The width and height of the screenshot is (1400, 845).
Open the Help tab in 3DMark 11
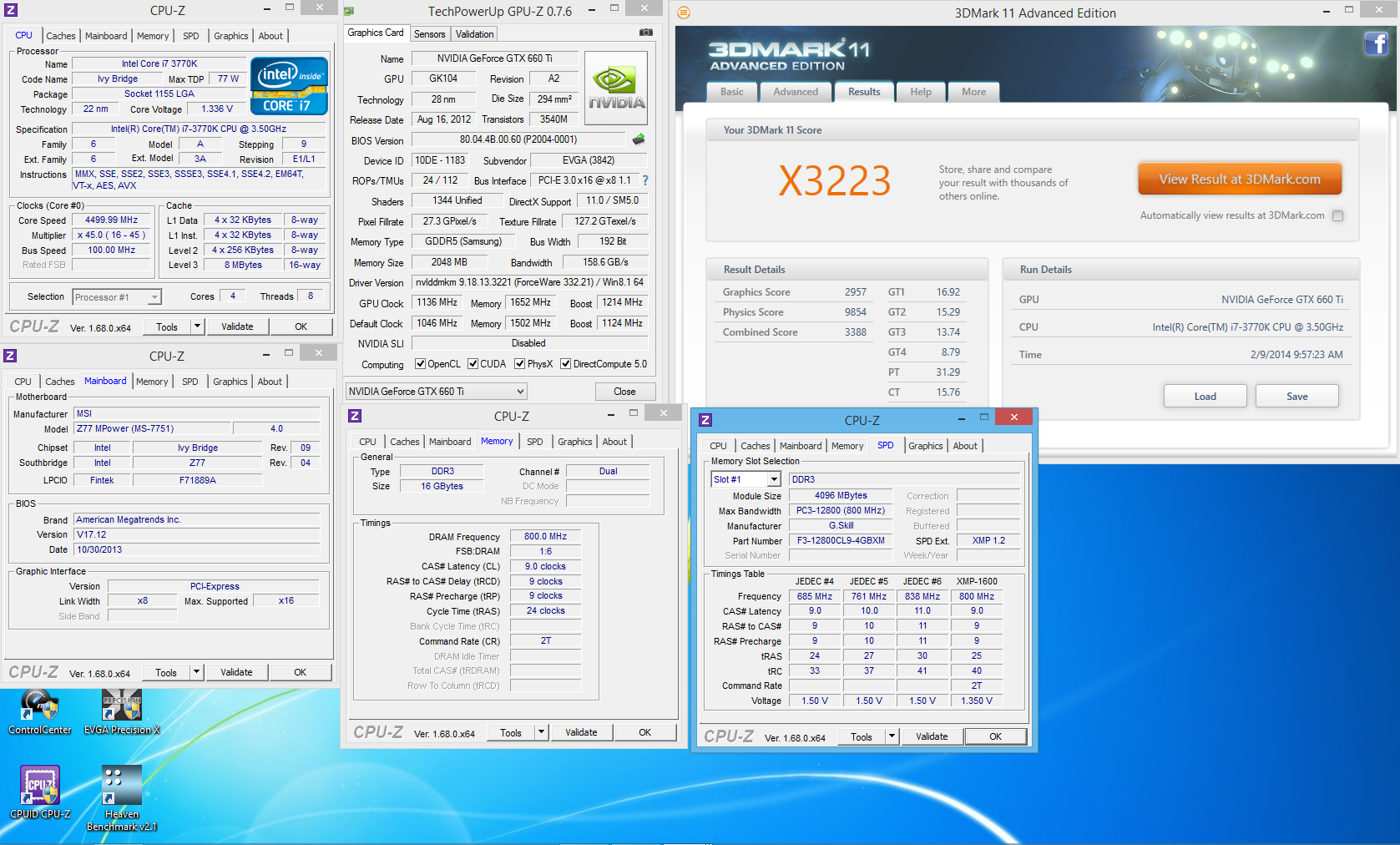(x=921, y=92)
